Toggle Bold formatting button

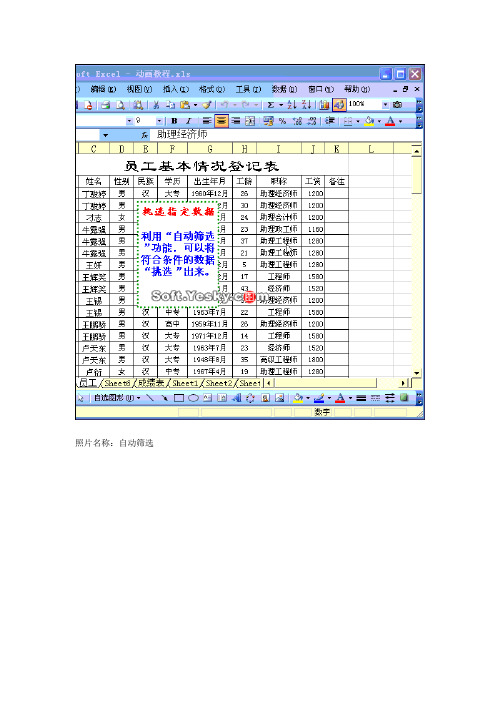(x=174, y=121)
